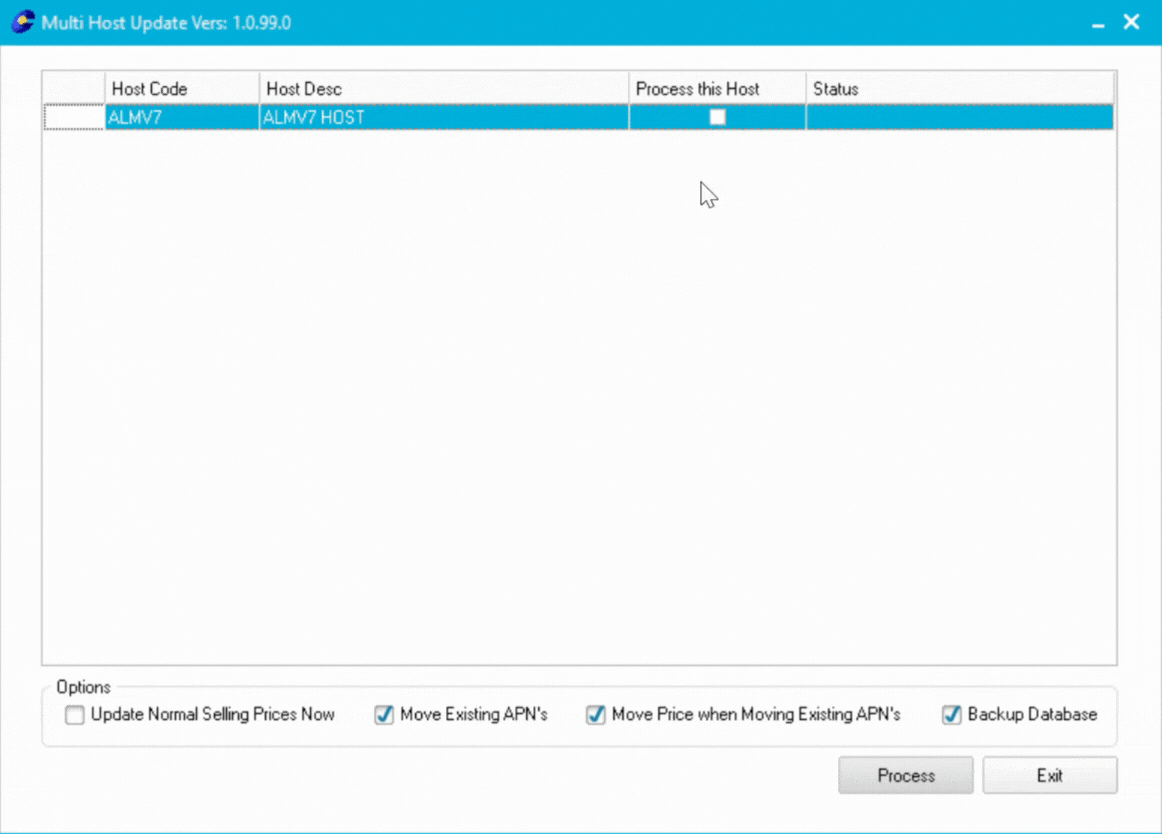This screenshot has height=834, width=1162.
Task: Click the Exit button
Action: tap(1049, 775)
